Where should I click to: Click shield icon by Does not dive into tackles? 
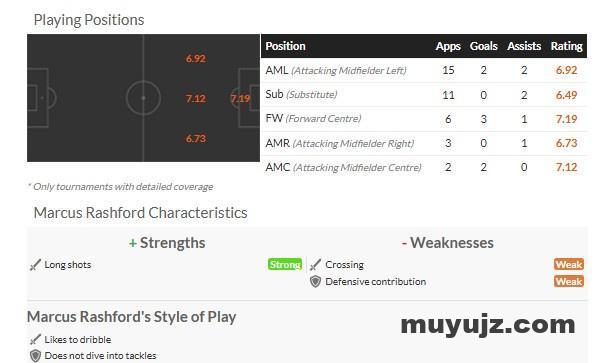pyautogui.click(x=35, y=356)
